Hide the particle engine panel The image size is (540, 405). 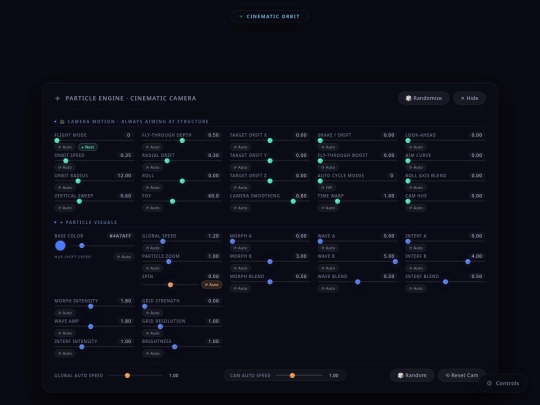click(x=469, y=98)
